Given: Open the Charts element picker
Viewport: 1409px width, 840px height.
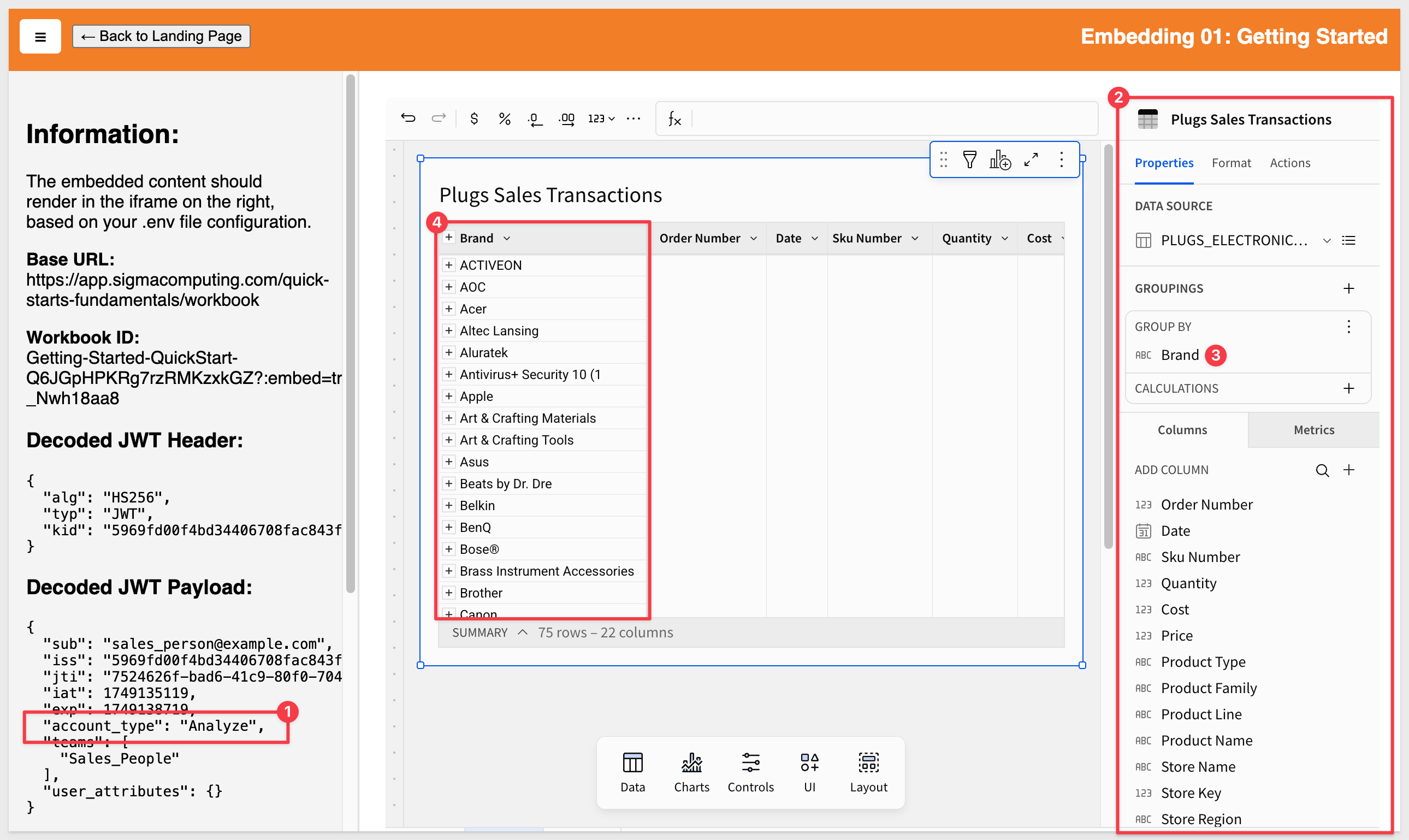Looking at the screenshot, I should coord(691,773).
